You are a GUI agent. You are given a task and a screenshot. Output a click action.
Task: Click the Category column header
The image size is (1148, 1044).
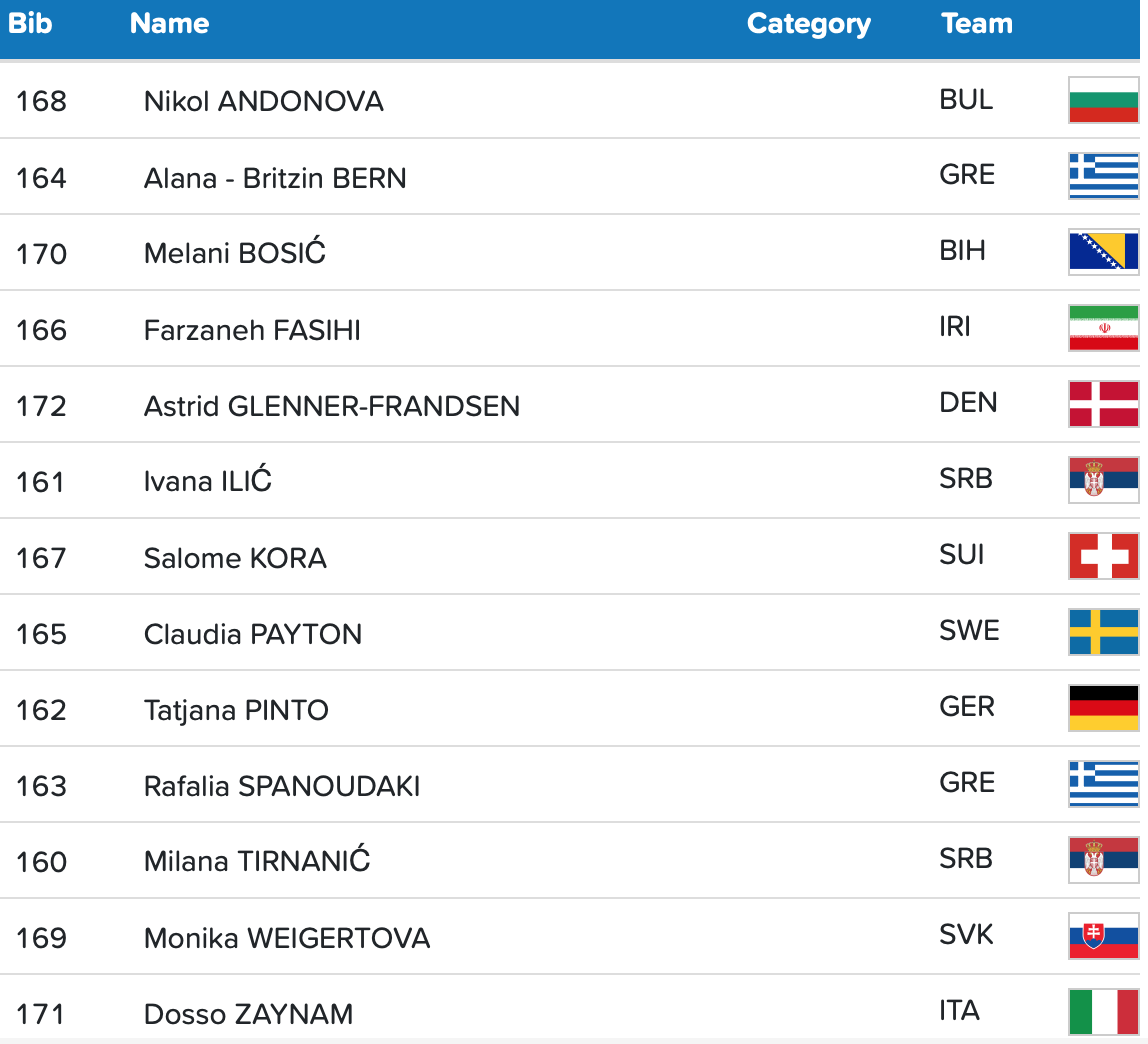click(x=808, y=23)
